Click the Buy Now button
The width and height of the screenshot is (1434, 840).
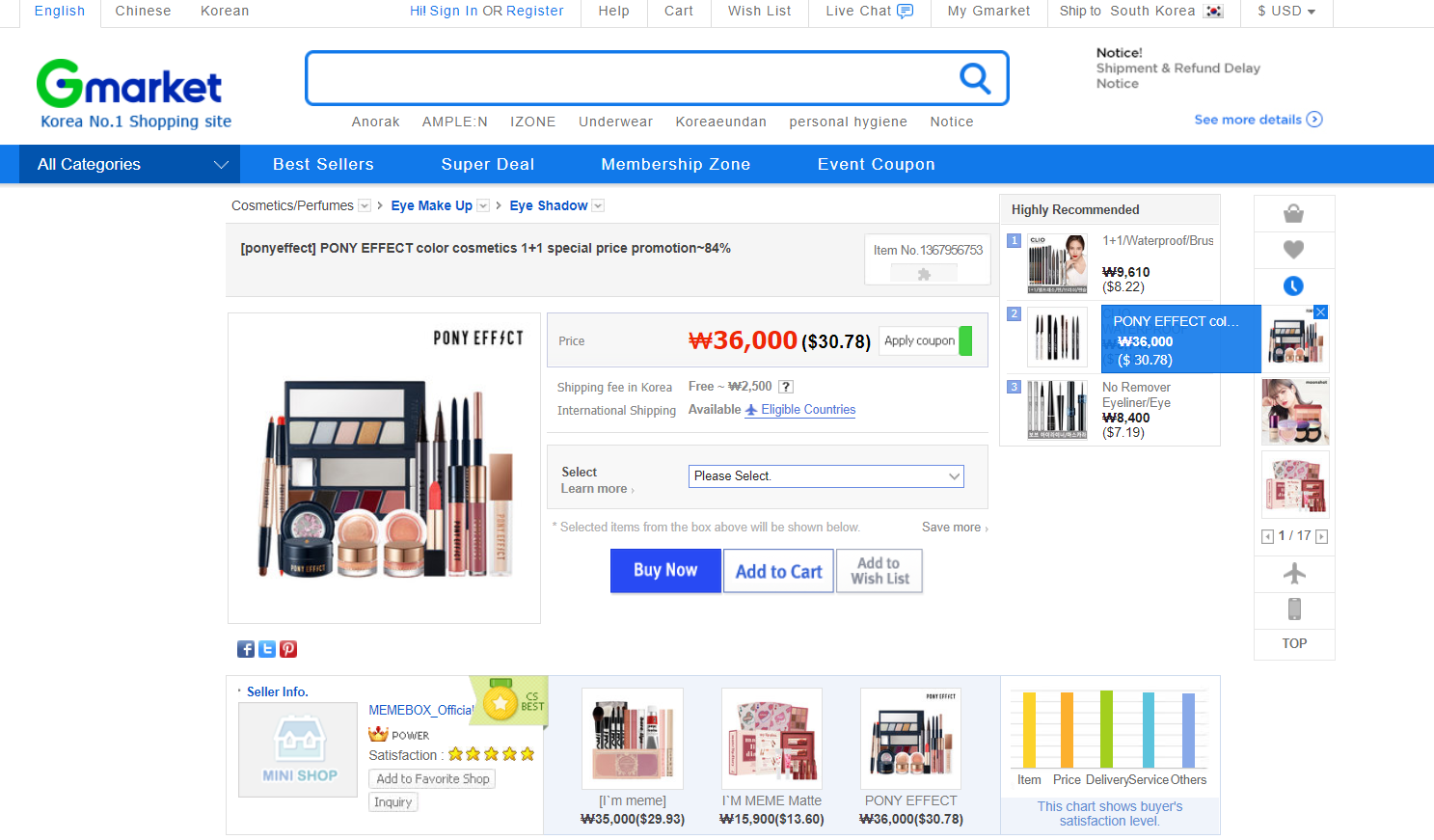[665, 571]
